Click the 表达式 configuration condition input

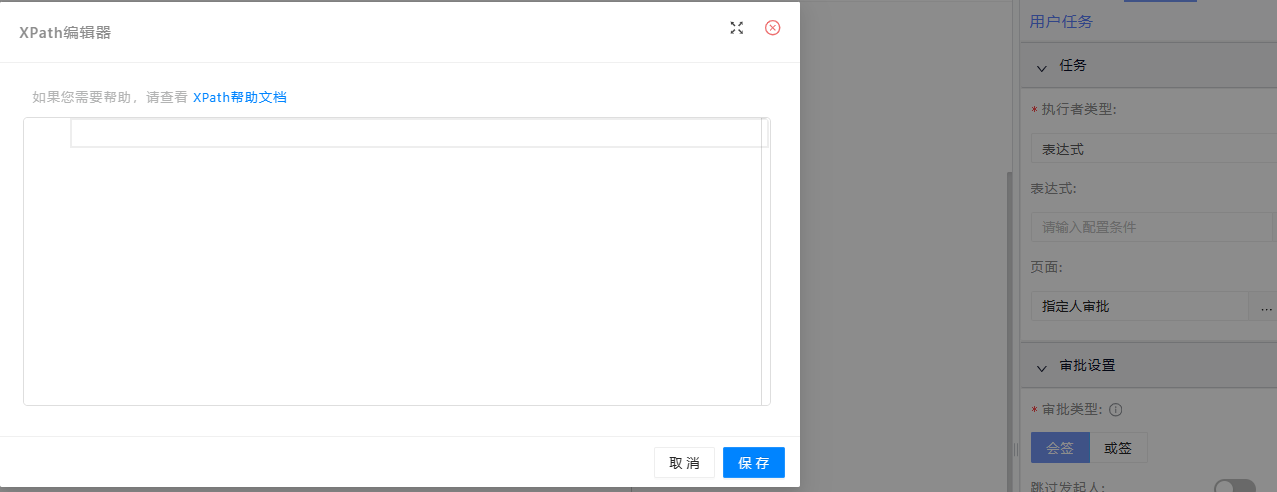[1153, 227]
